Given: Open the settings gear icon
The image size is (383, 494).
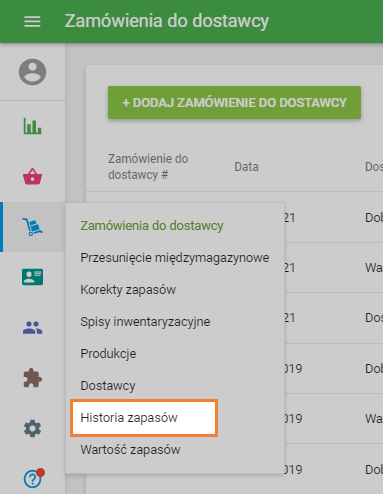Looking at the screenshot, I should [x=32, y=428].
